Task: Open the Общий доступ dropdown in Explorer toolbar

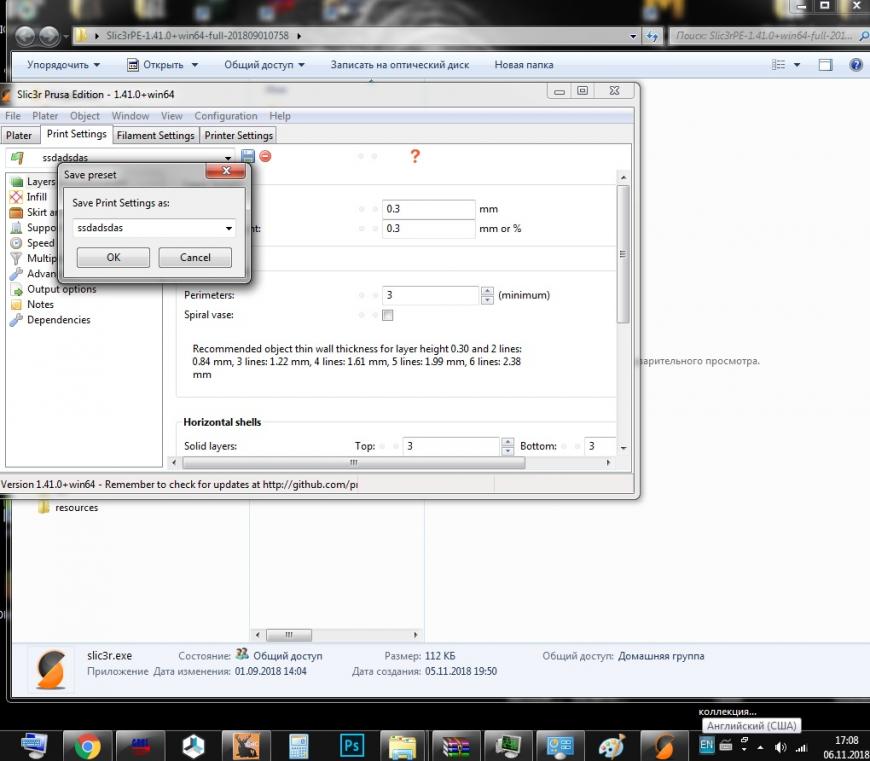Action: click(264, 65)
